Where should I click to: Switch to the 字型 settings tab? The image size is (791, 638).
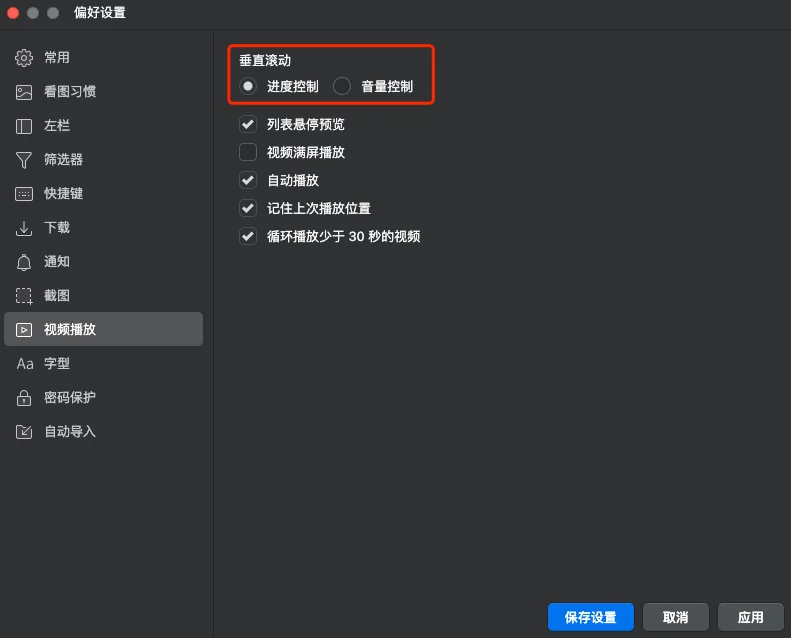[57, 364]
